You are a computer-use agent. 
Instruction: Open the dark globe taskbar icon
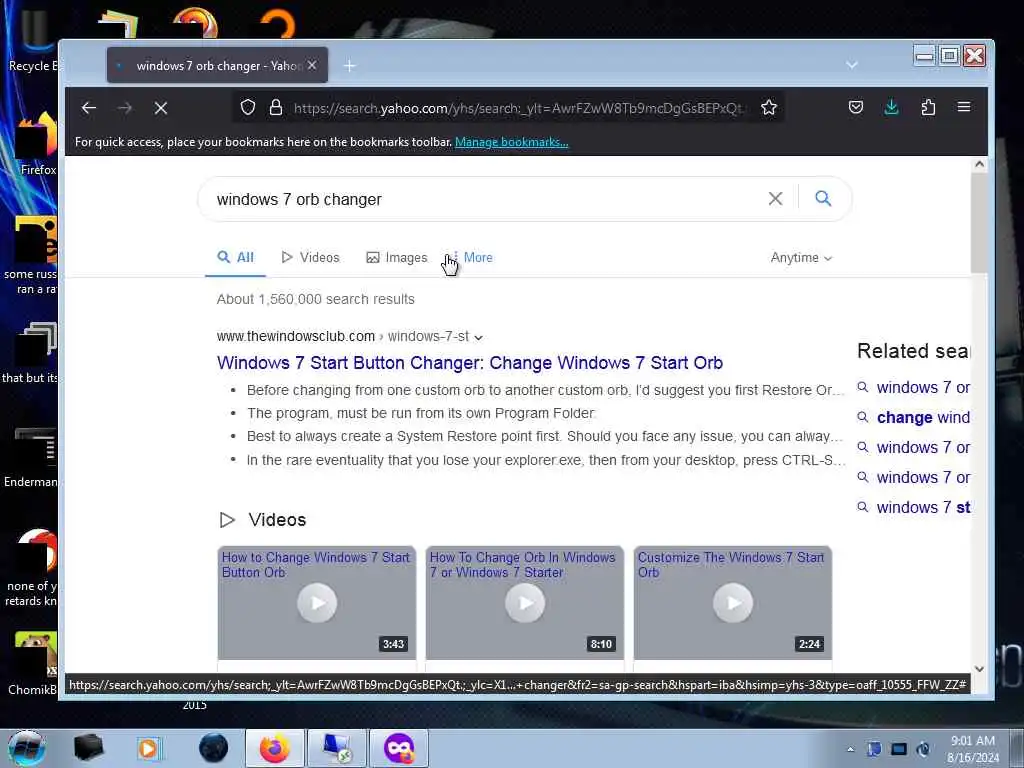214,748
